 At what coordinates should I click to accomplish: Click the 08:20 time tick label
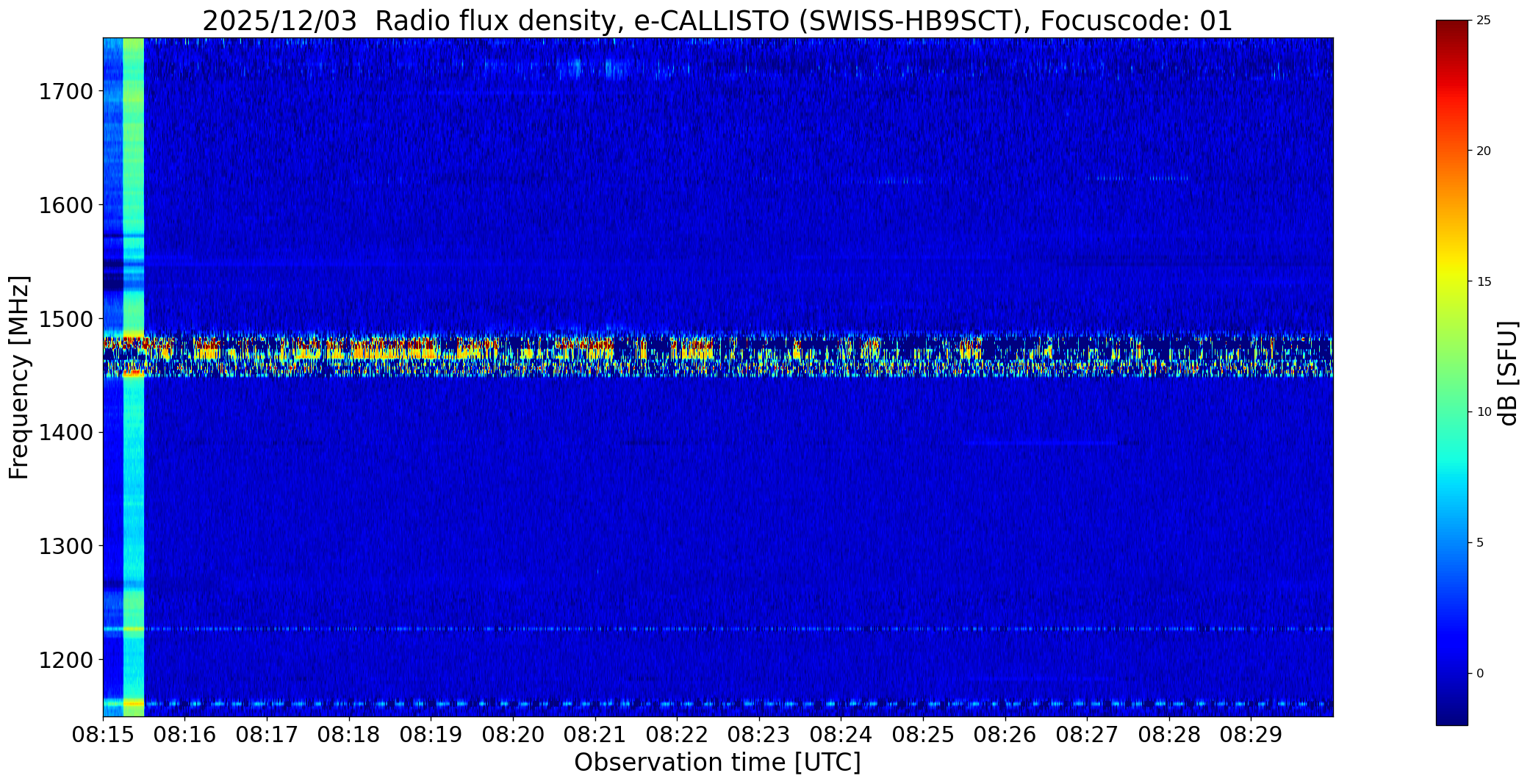coord(513,735)
